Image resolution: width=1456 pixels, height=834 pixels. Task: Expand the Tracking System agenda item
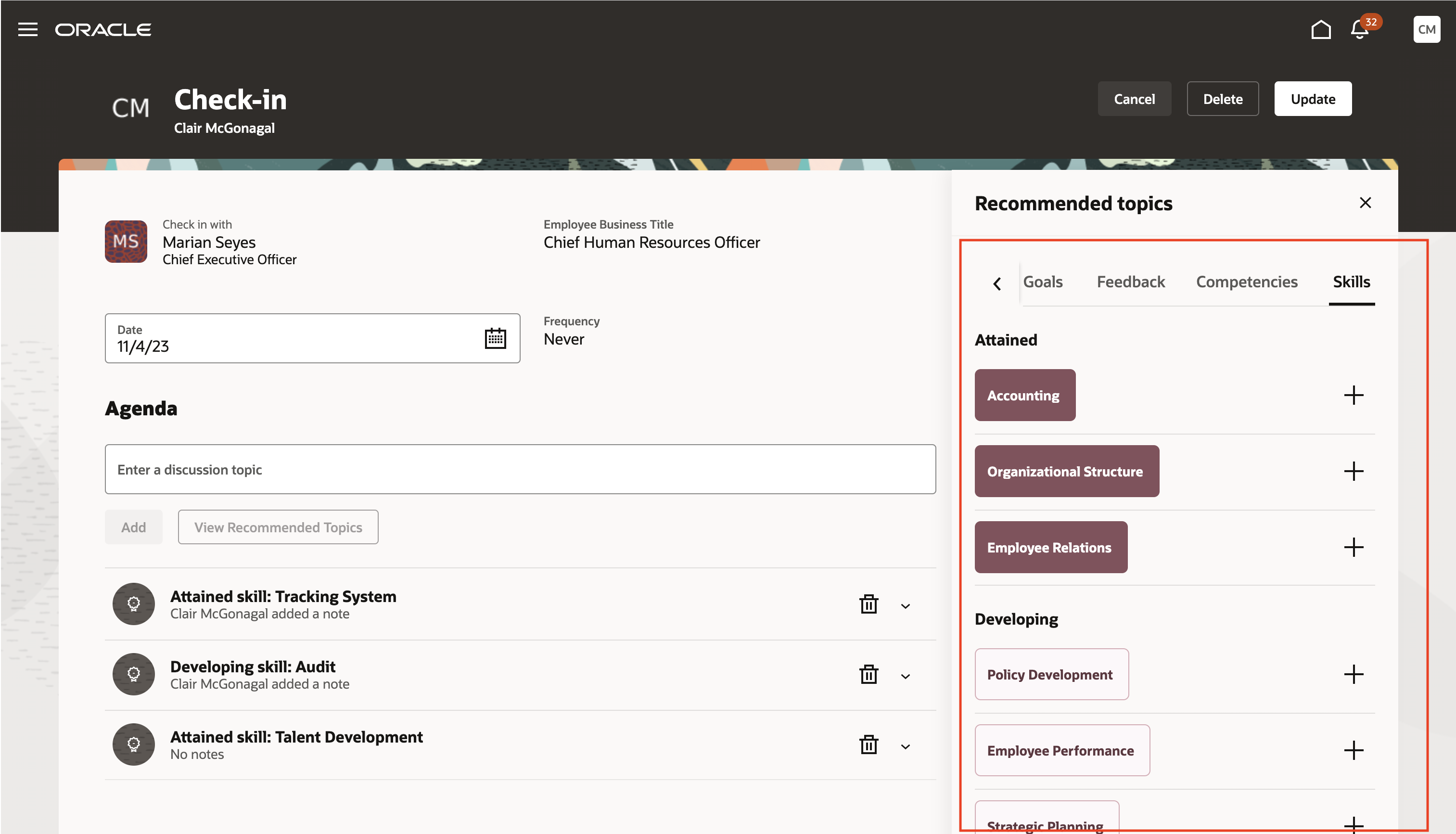(x=905, y=606)
